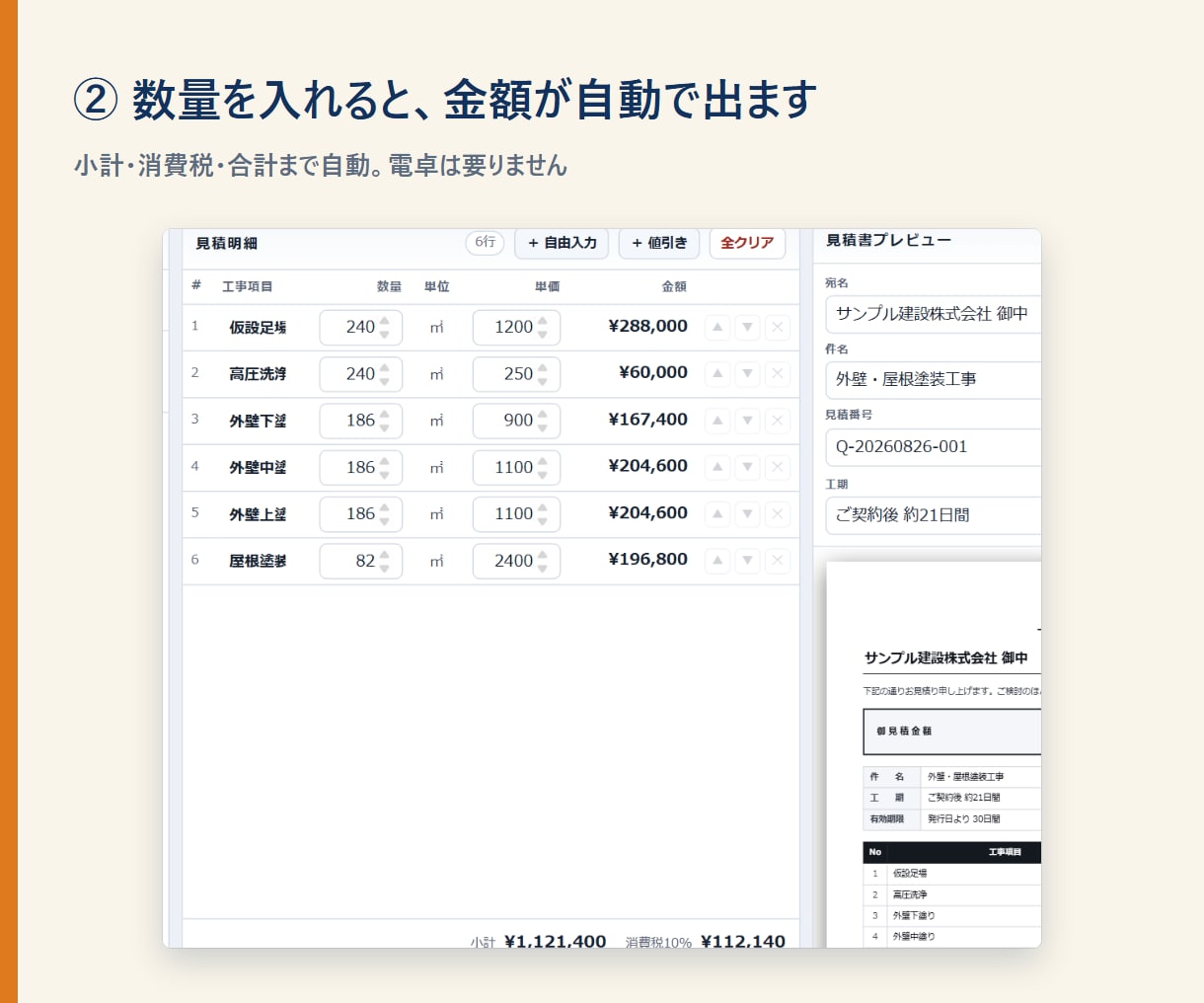Edit the 宛名 field サンプル建設株式会社
1204x1003 pixels.
click(x=933, y=314)
